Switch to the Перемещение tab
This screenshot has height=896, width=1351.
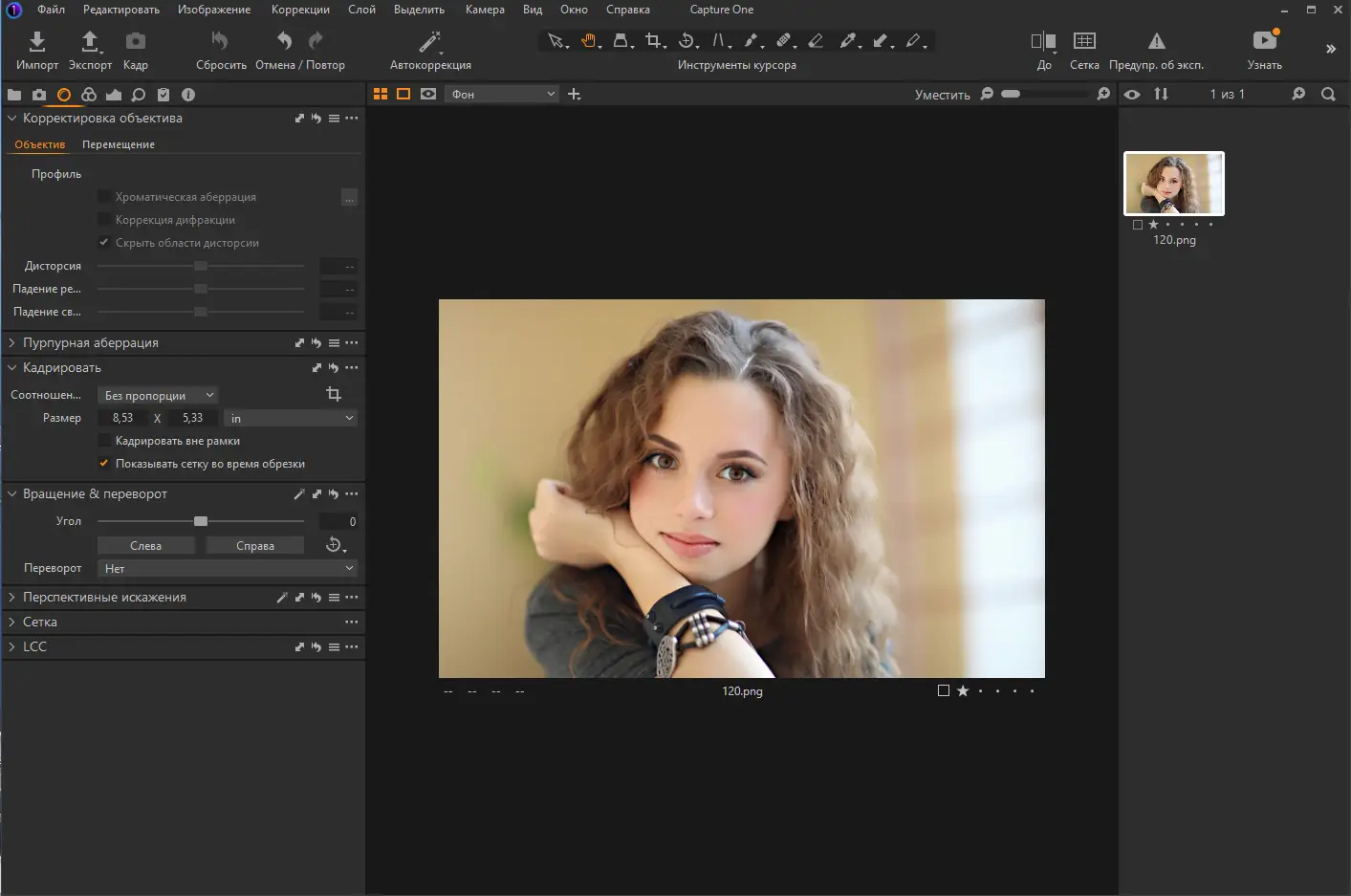[118, 143]
